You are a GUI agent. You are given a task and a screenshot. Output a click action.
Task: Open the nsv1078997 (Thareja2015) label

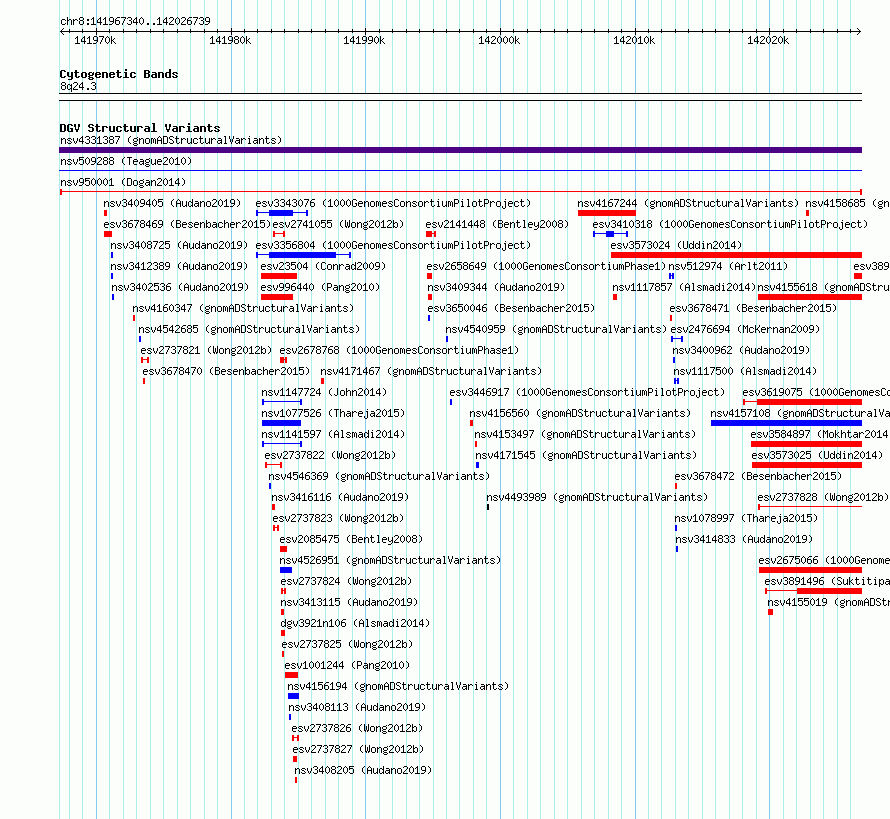746,518
